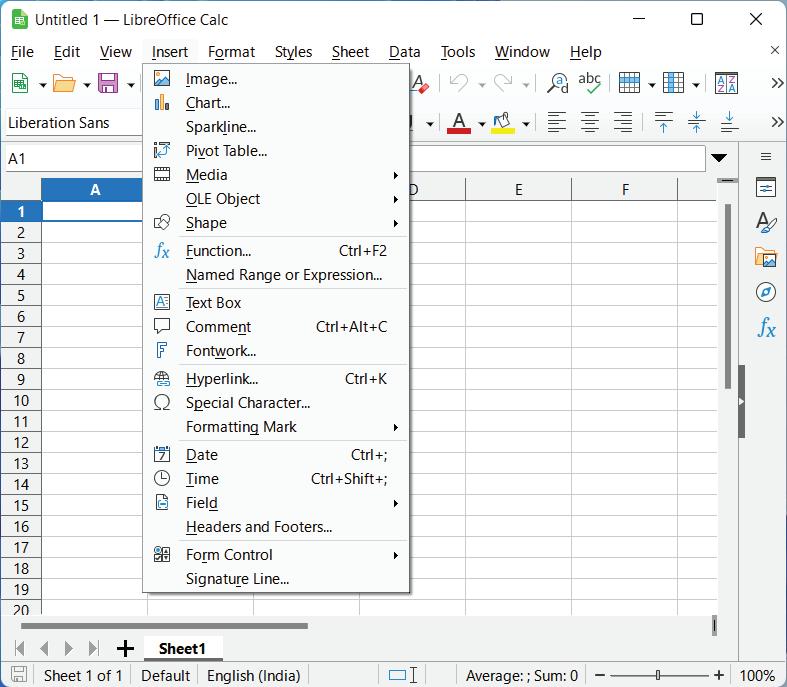The image size is (787, 687).
Task: Click the Clear direct formatting icon
Action: [421, 83]
